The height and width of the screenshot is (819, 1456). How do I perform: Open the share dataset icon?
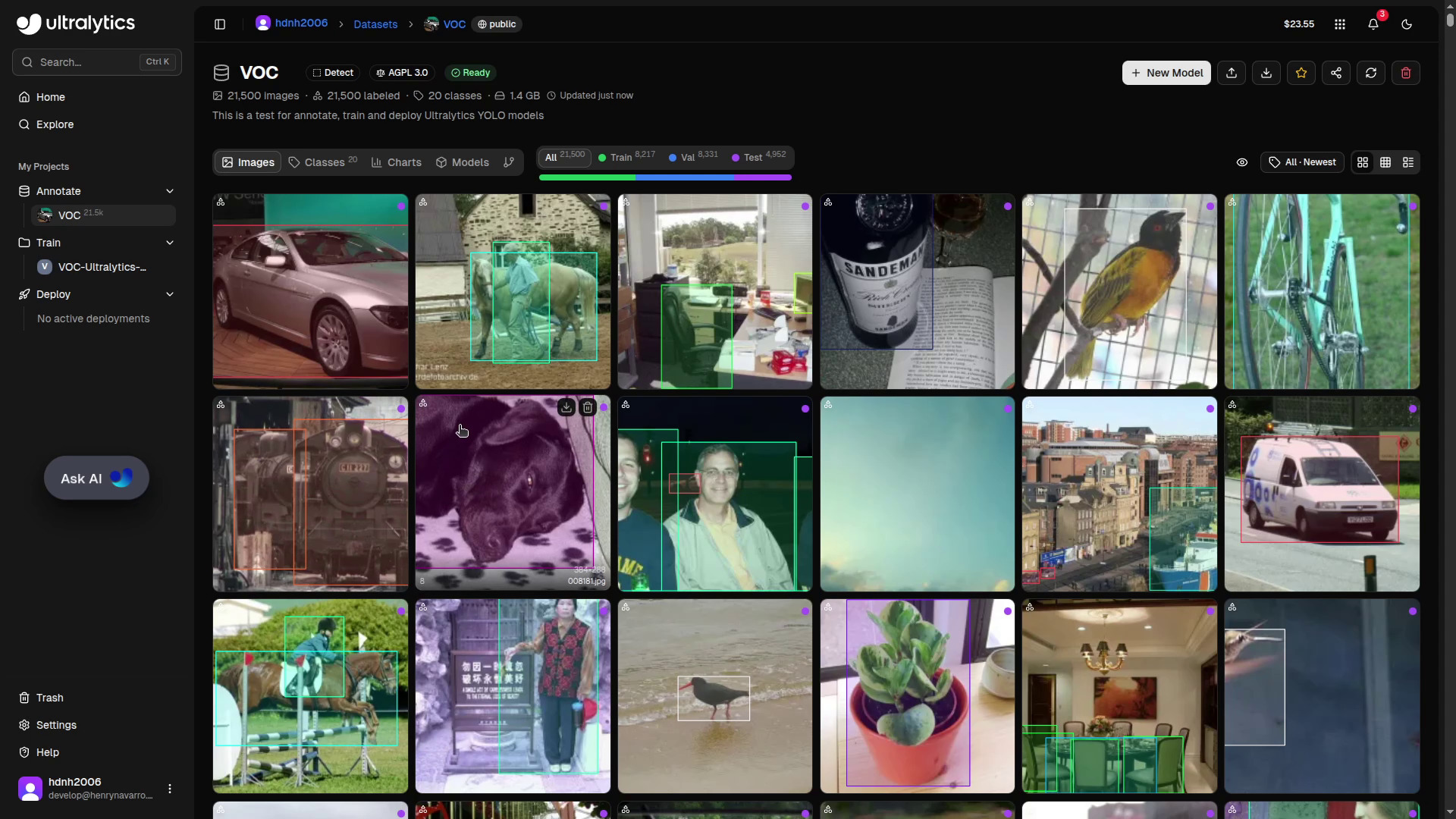click(1336, 73)
